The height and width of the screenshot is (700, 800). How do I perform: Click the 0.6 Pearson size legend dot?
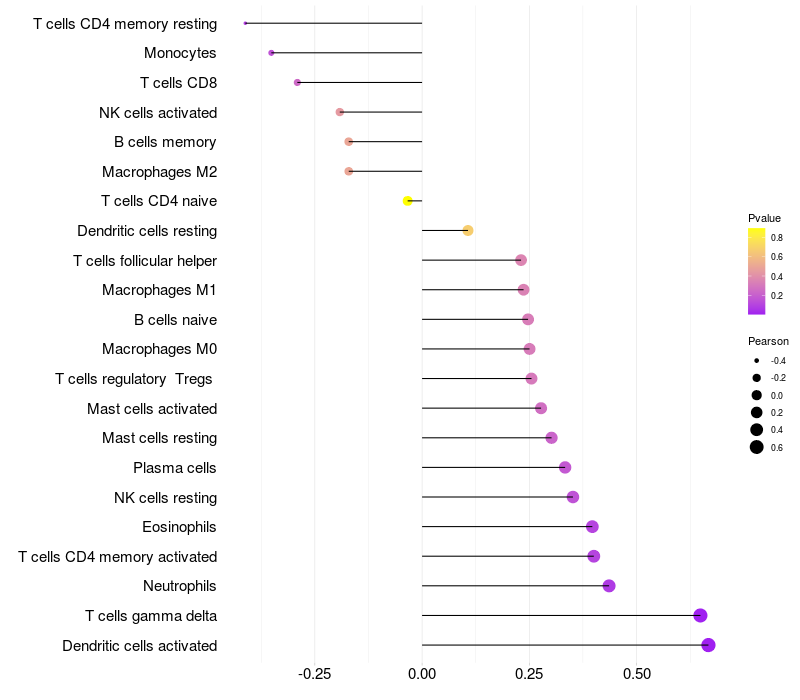757,447
